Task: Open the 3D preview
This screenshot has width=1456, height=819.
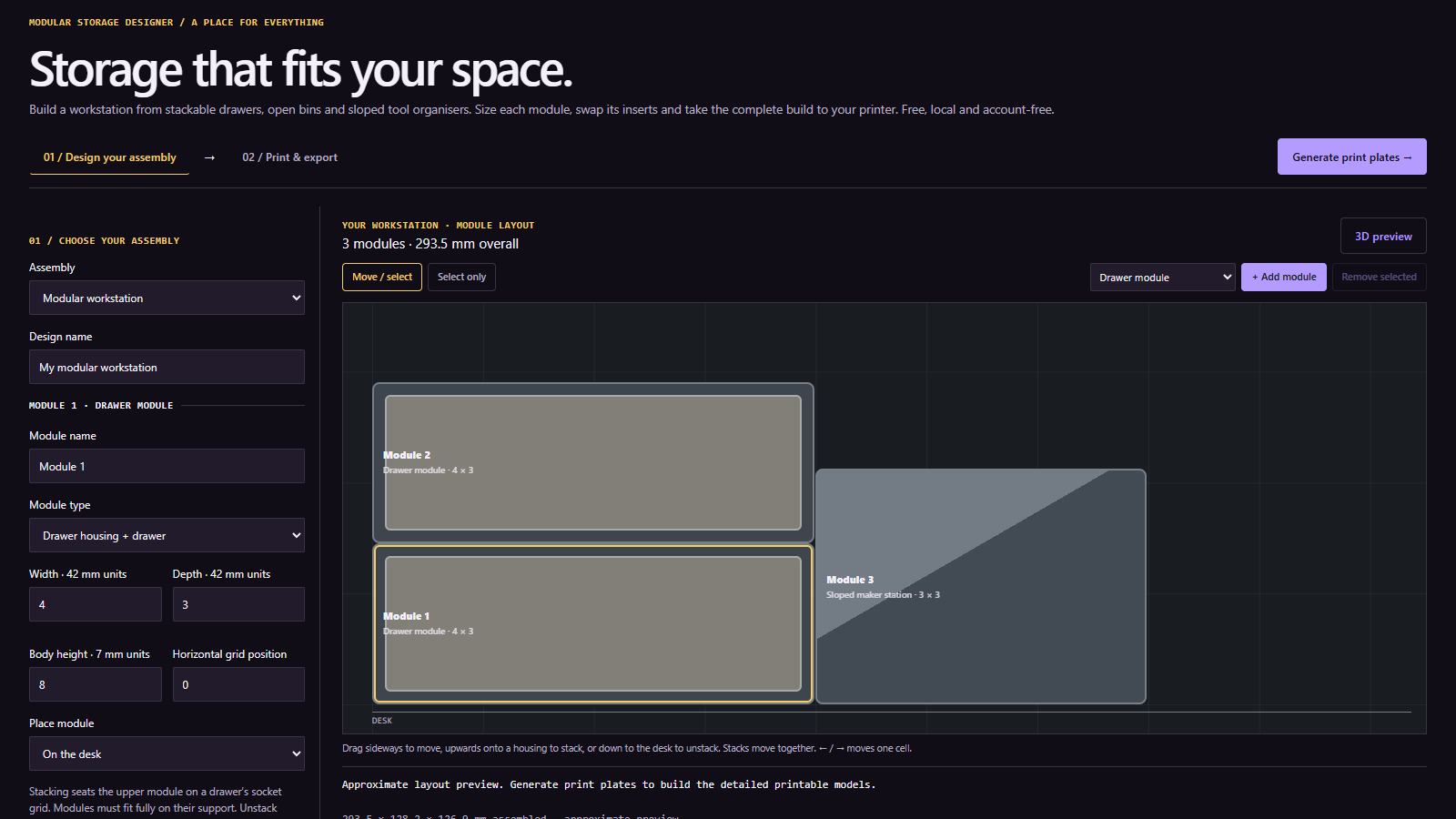Action: (x=1383, y=236)
